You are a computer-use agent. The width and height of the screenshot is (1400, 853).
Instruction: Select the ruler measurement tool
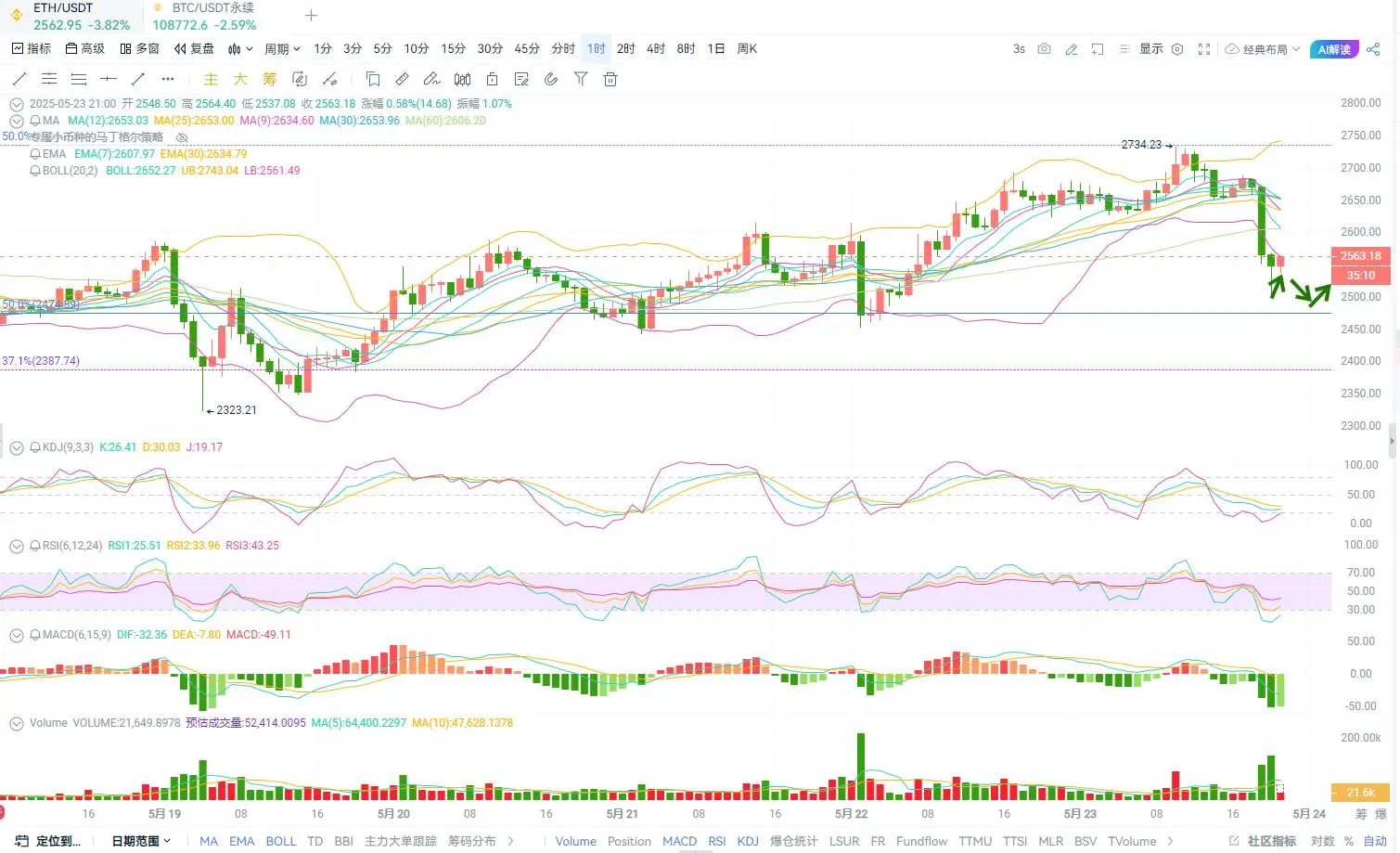click(402, 79)
